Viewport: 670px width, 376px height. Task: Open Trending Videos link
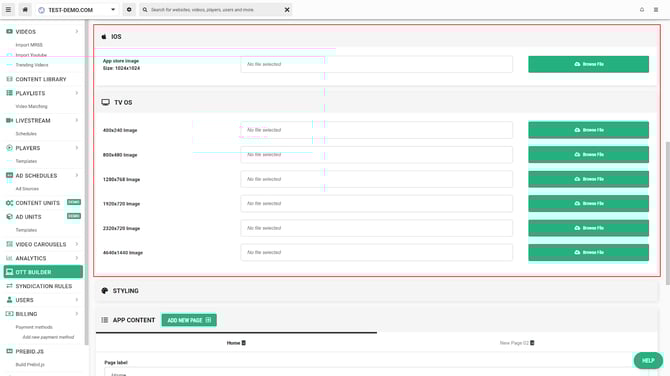tap(32, 65)
